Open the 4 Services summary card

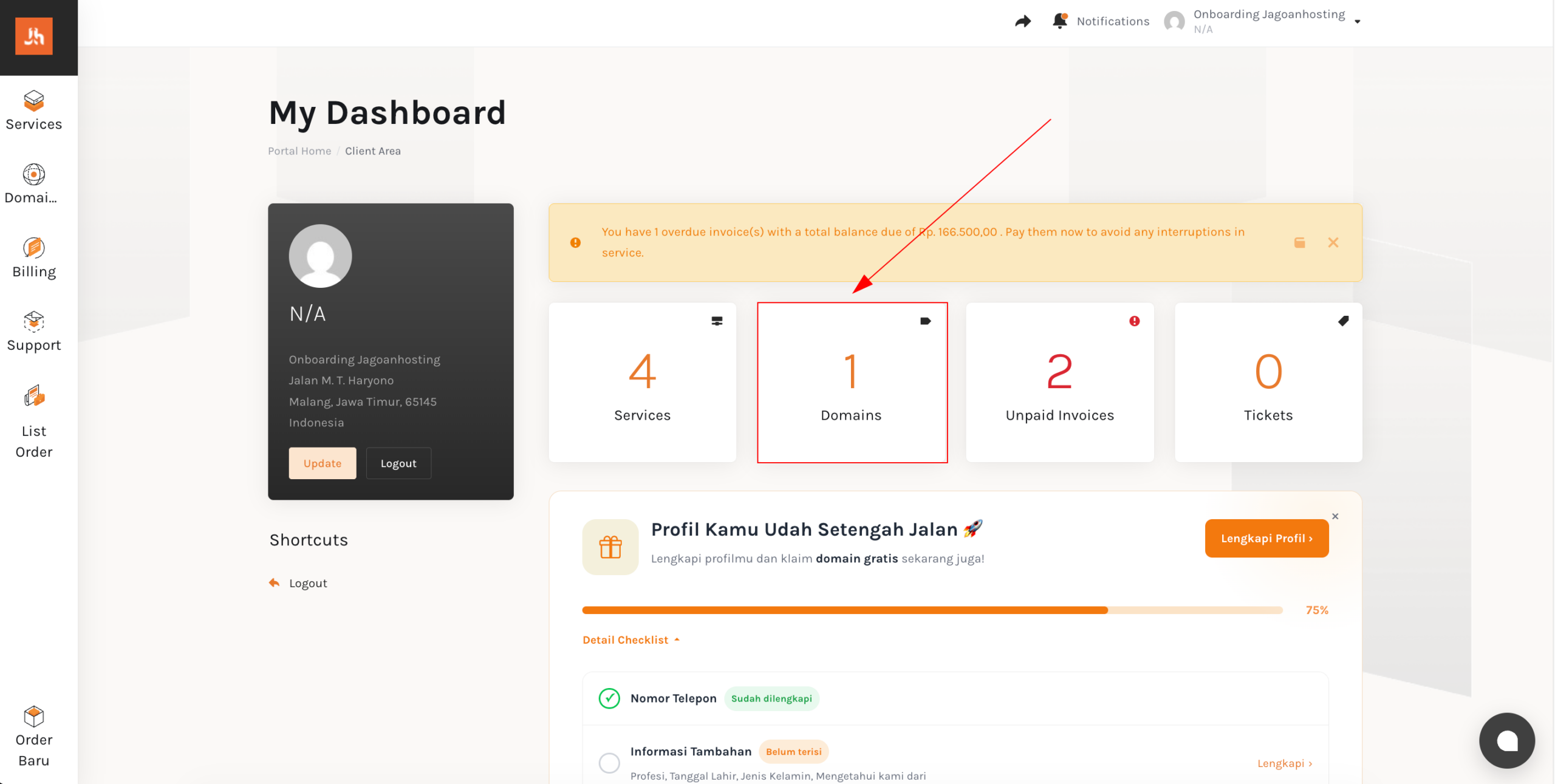[x=643, y=383]
